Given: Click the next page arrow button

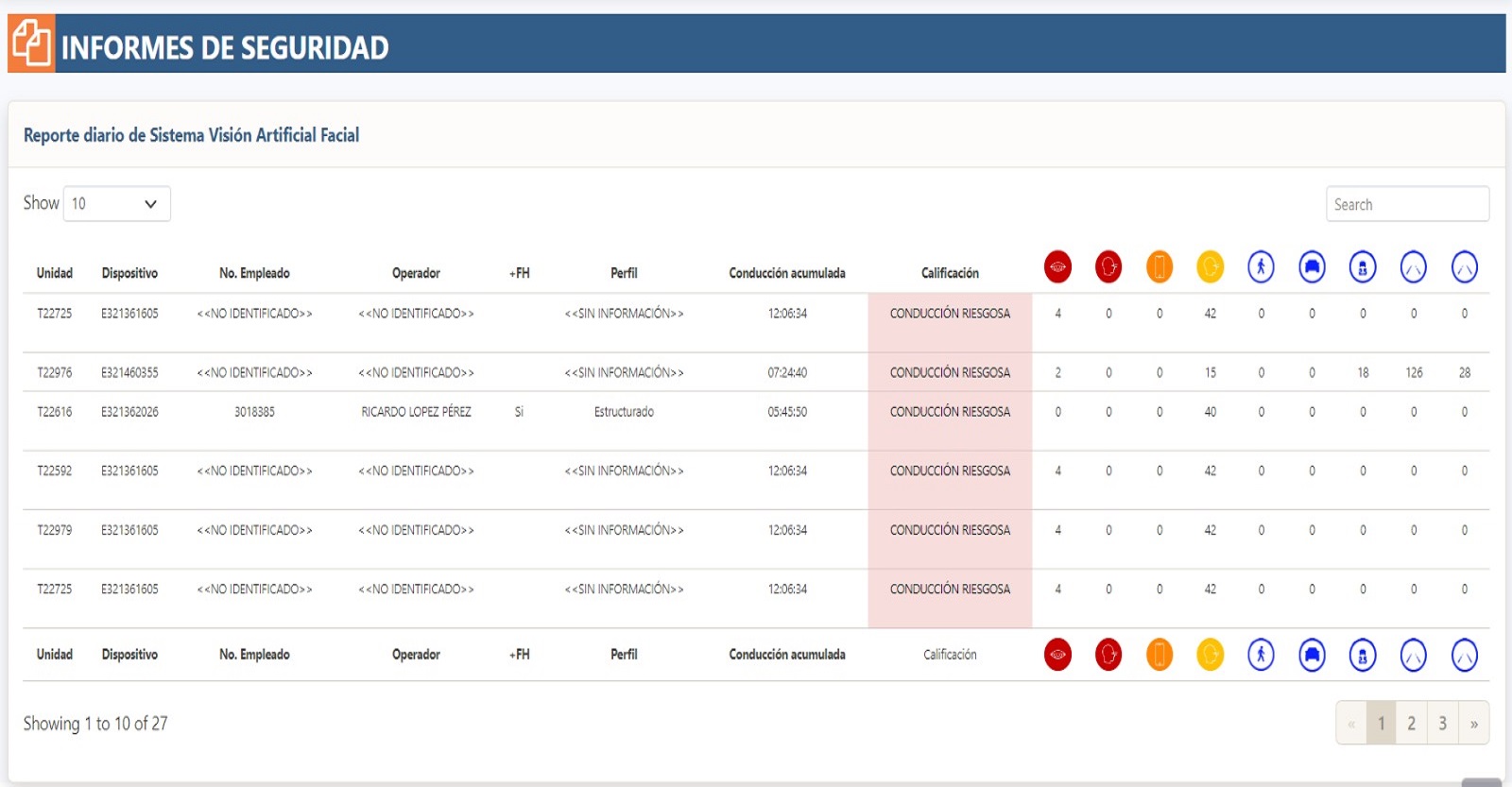Looking at the screenshot, I should click(x=1473, y=724).
